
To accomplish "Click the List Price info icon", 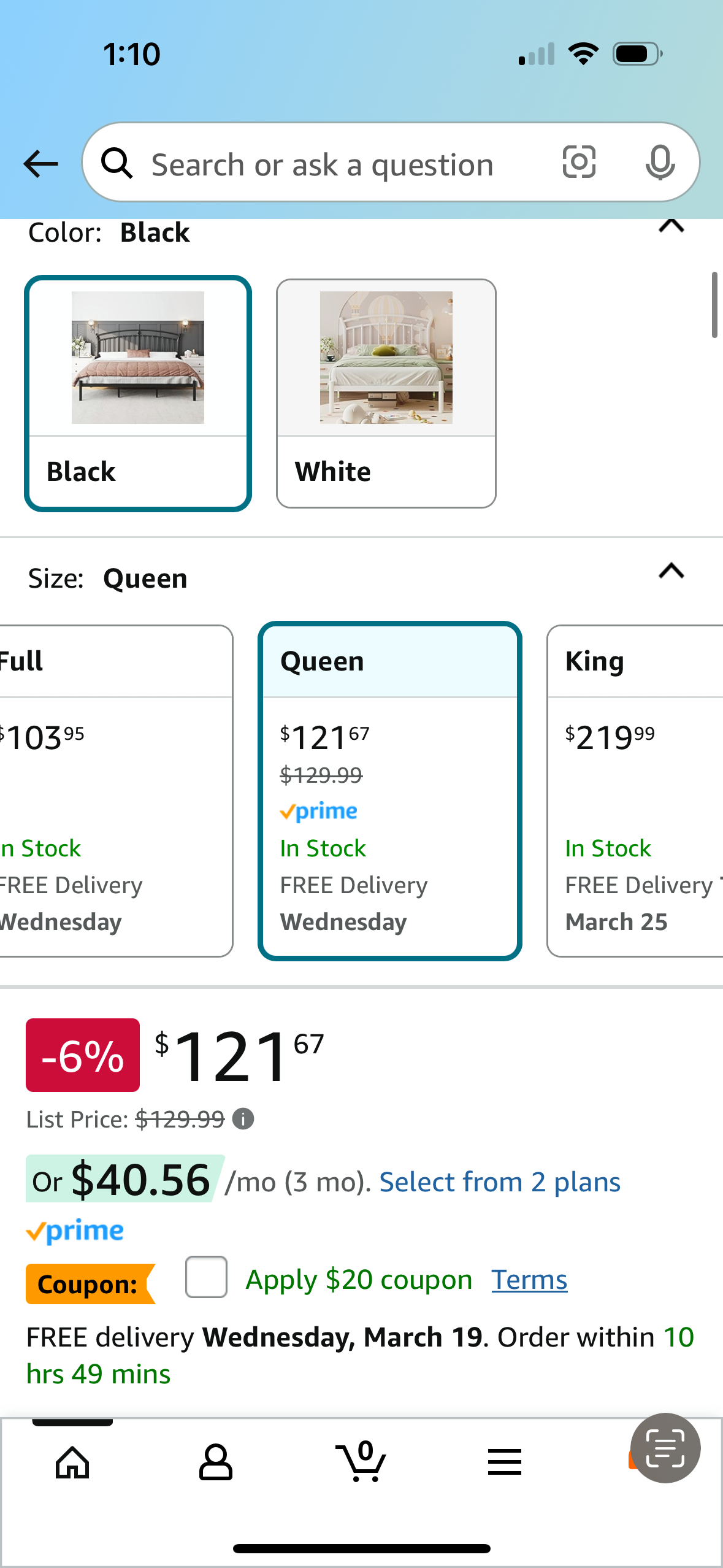I will coord(243,1119).
